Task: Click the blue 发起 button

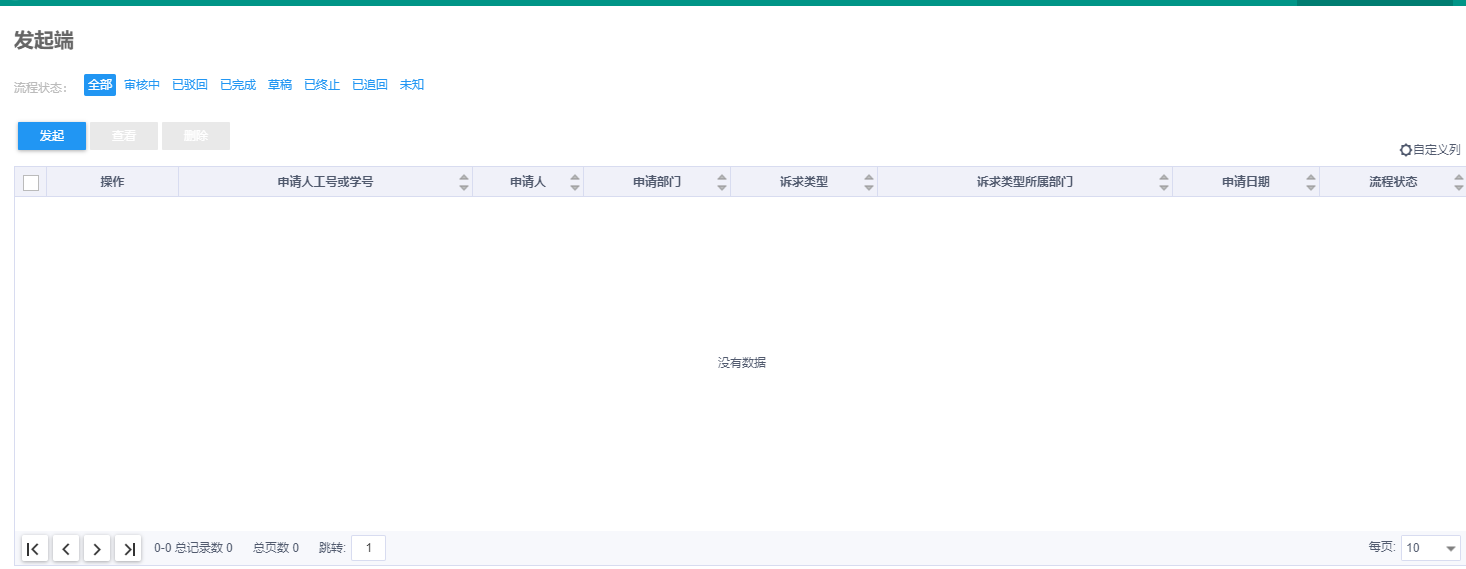Action: tap(52, 136)
